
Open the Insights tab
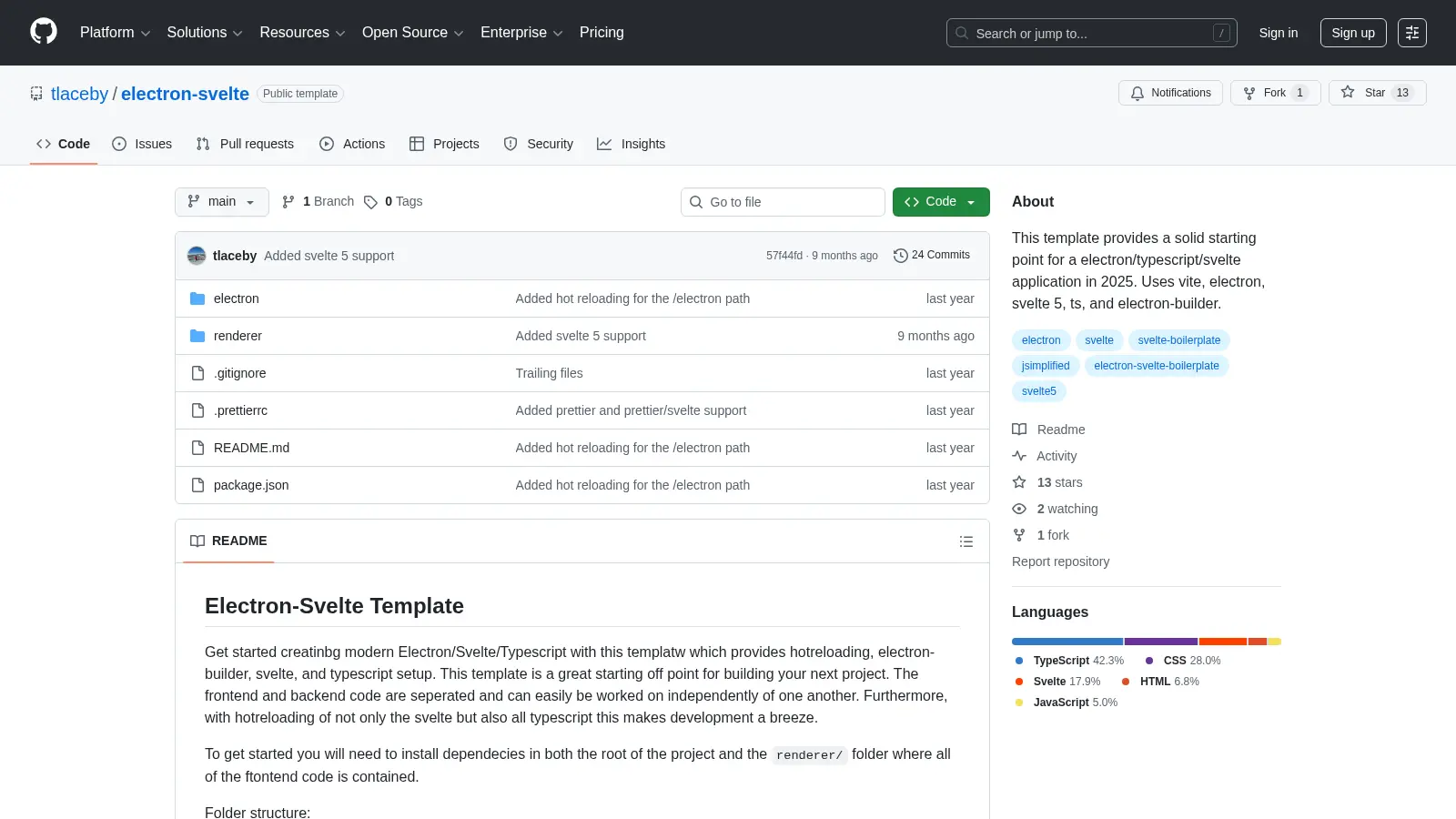point(631,144)
